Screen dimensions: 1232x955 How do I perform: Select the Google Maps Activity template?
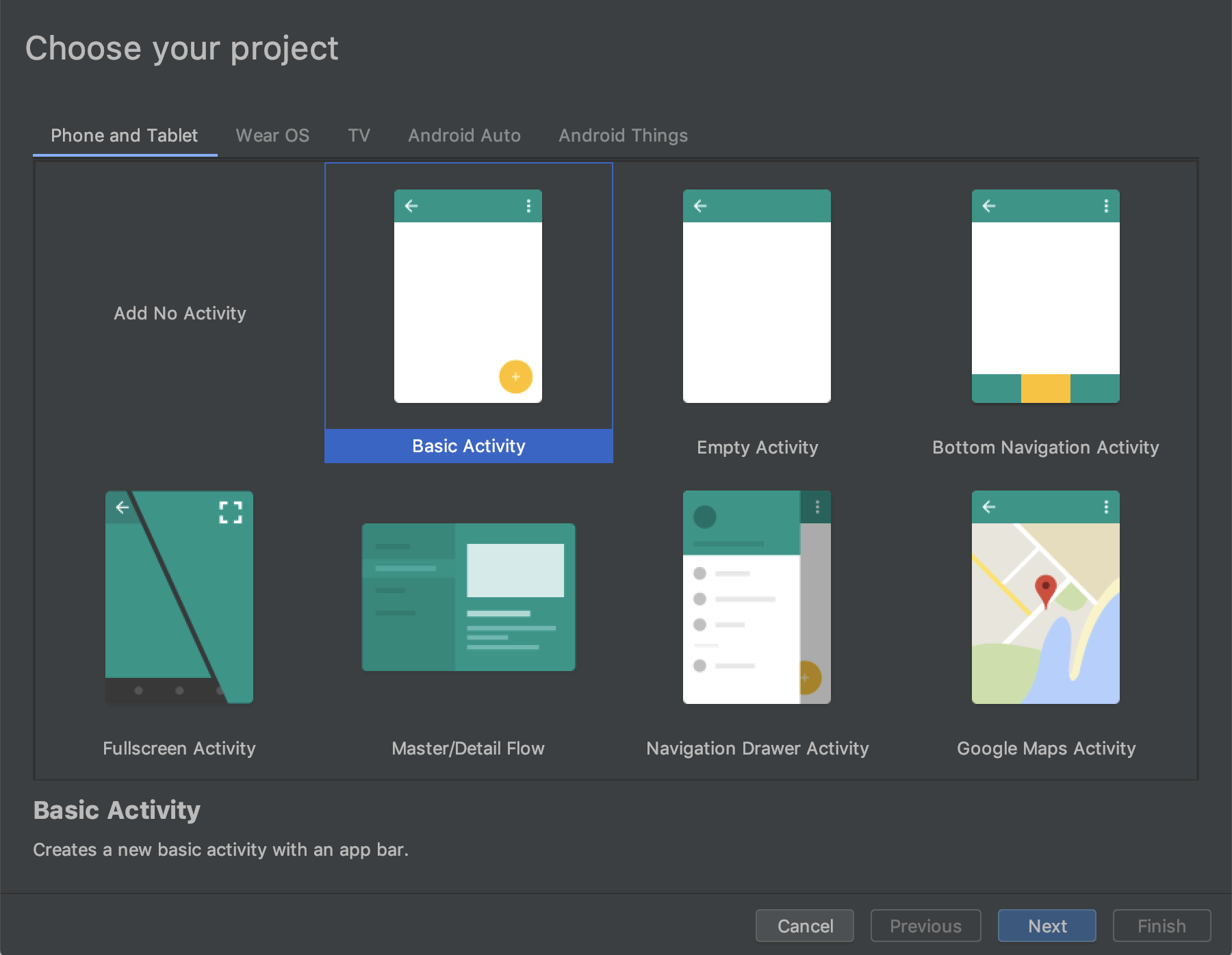pyautogui.click(x=1044, y=597)
